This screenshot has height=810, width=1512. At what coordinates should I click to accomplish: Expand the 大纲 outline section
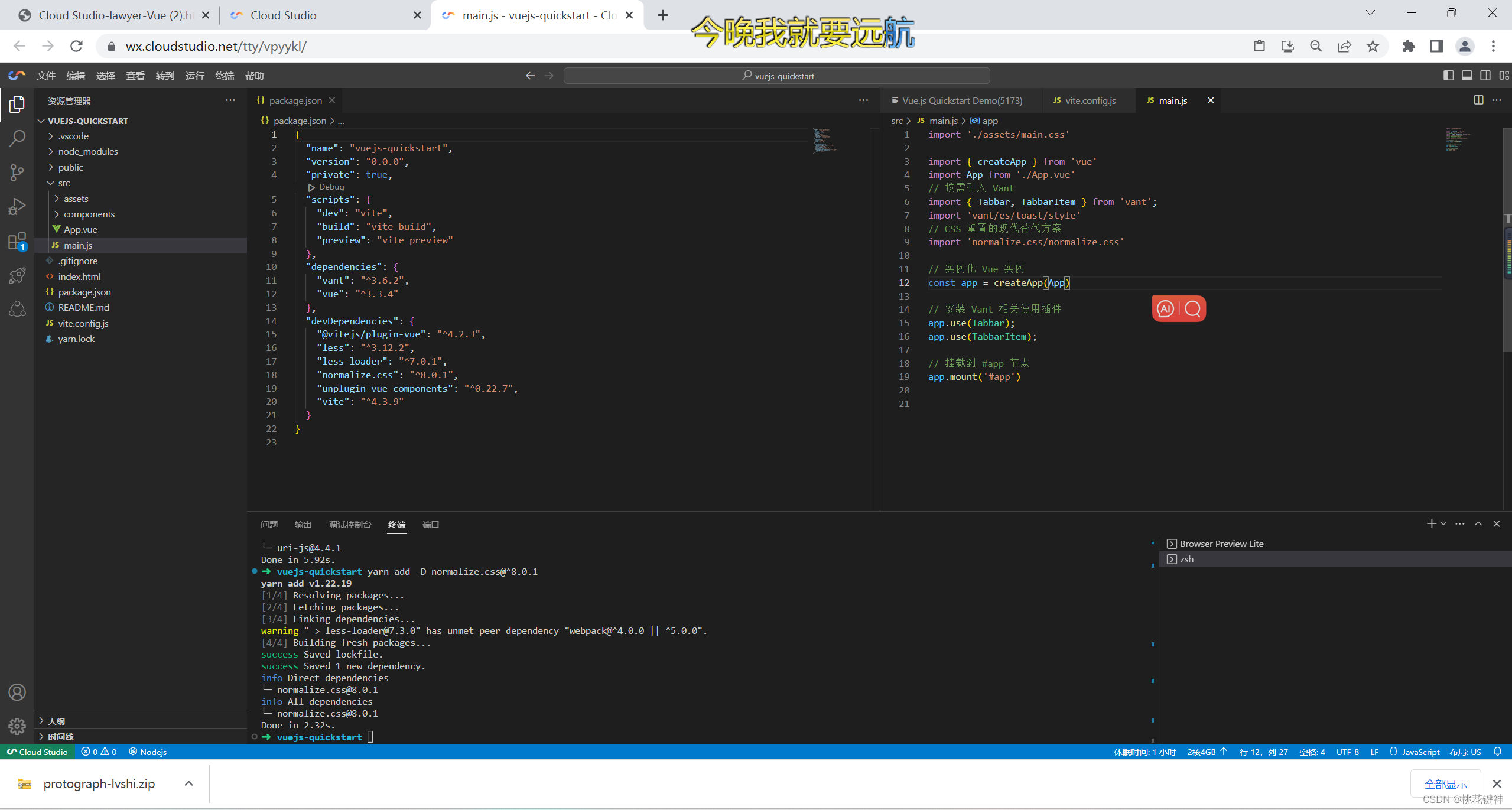click(56, 721)
